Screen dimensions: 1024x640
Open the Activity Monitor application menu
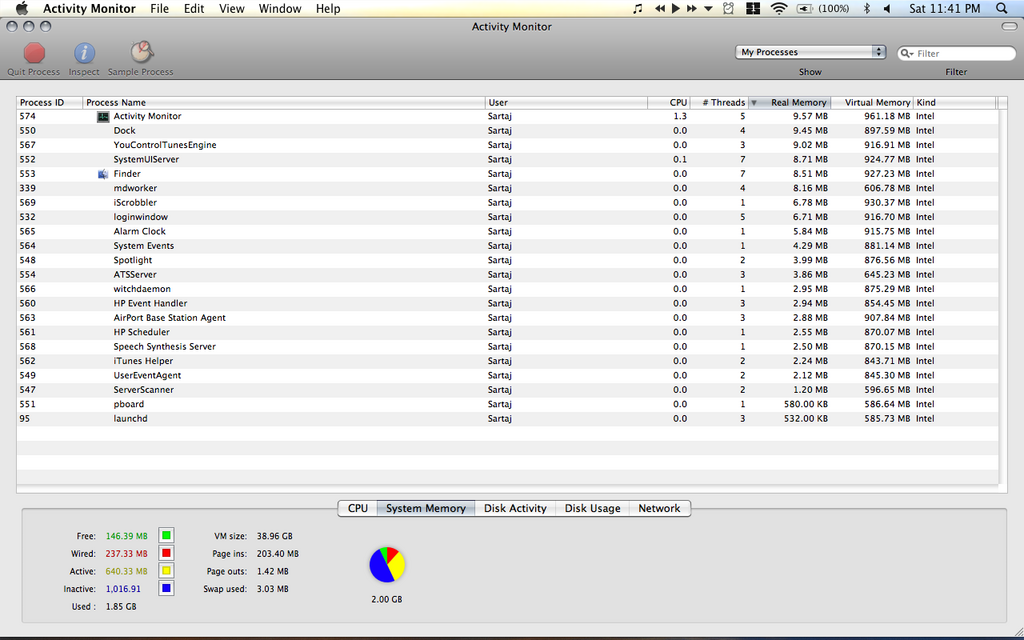pyautogui.click(x=89, y=8)
